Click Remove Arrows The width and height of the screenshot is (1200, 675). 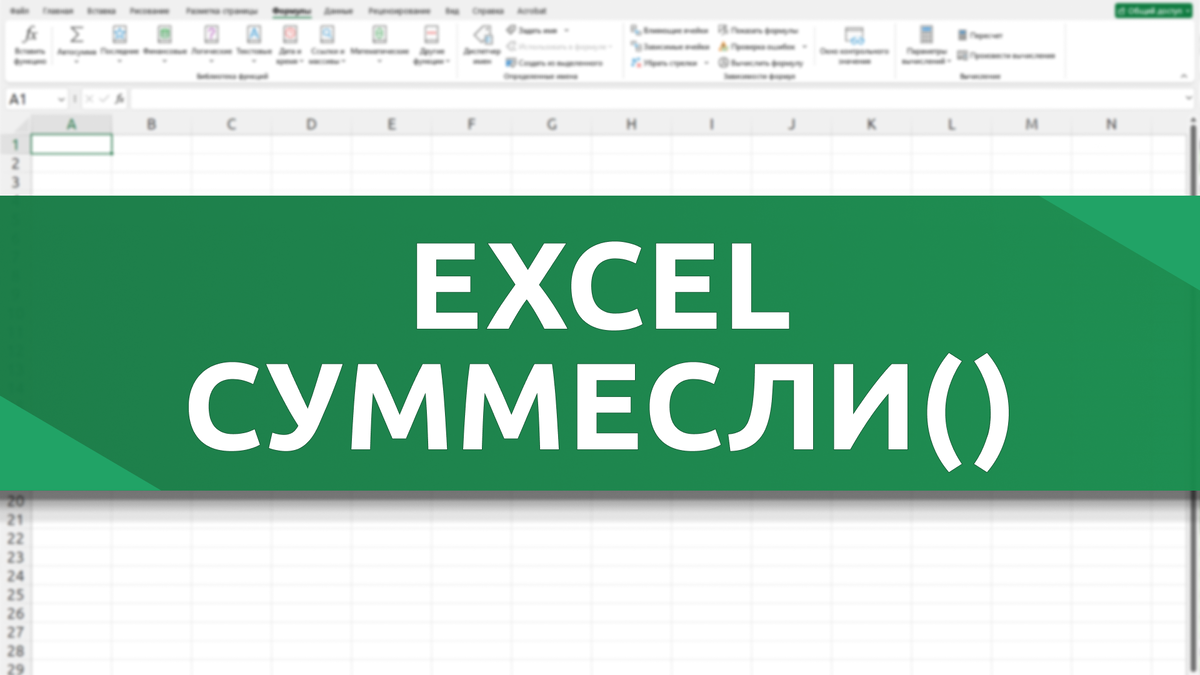(664, 63)
